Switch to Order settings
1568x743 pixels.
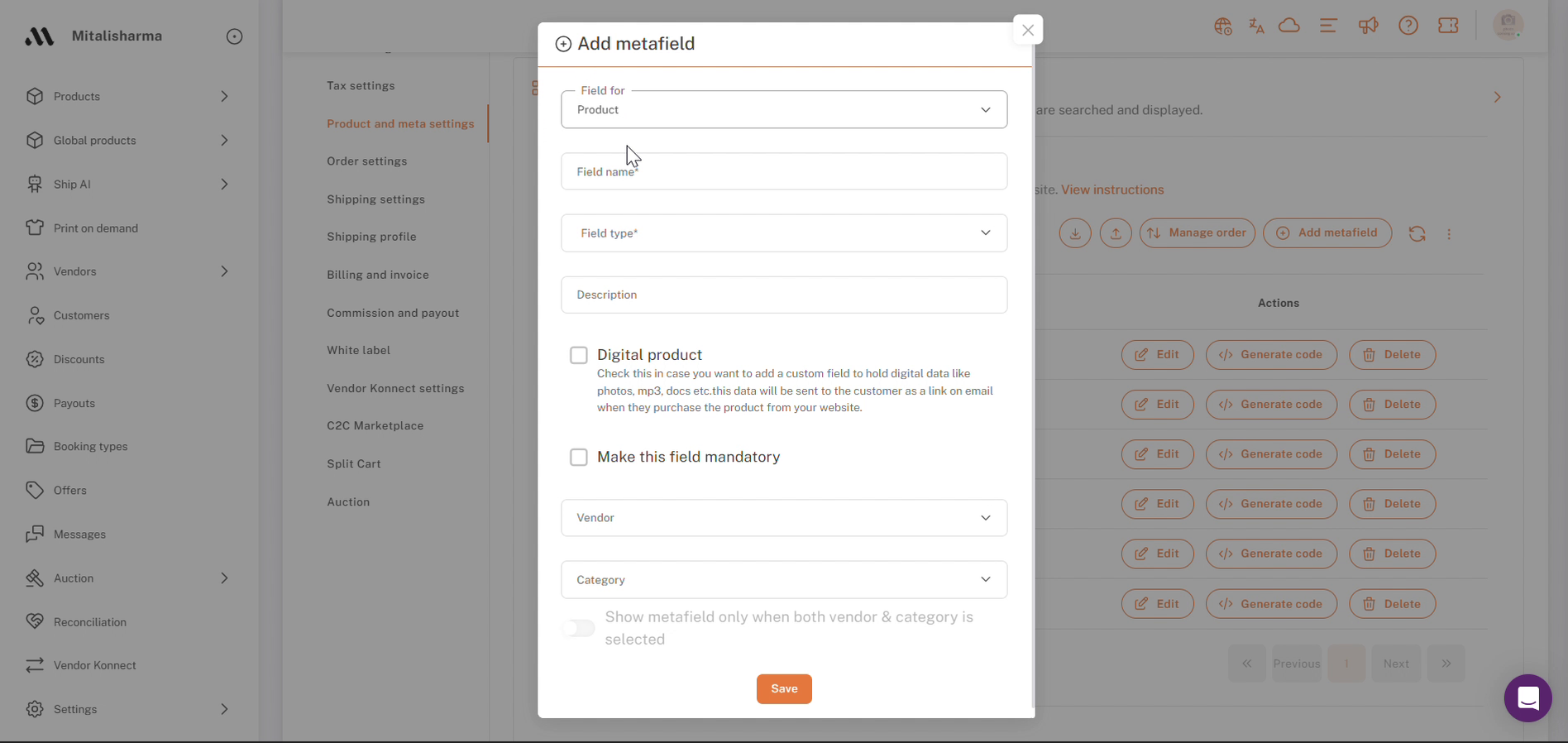point(367,161)
